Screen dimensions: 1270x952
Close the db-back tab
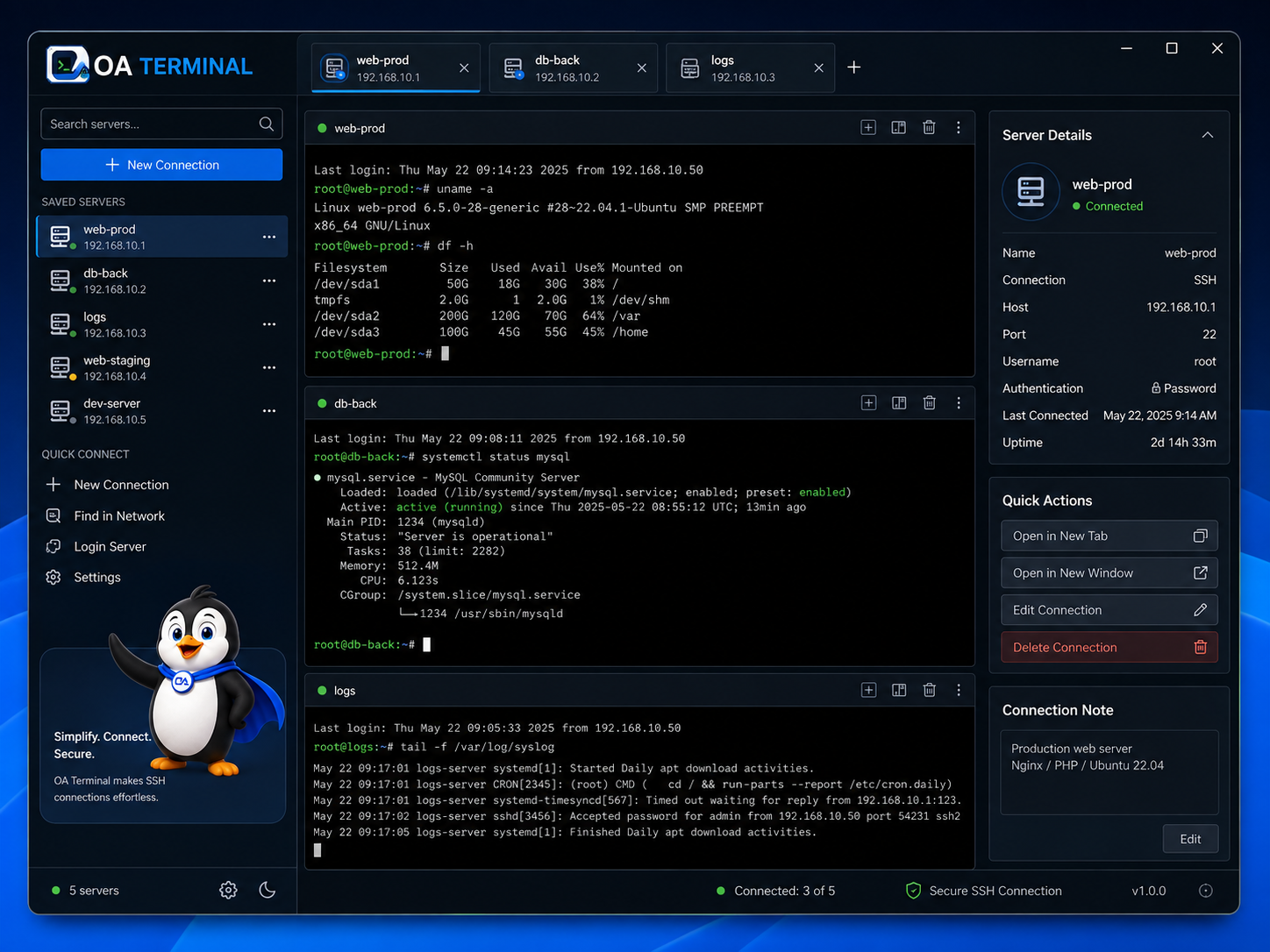(642, 68)
